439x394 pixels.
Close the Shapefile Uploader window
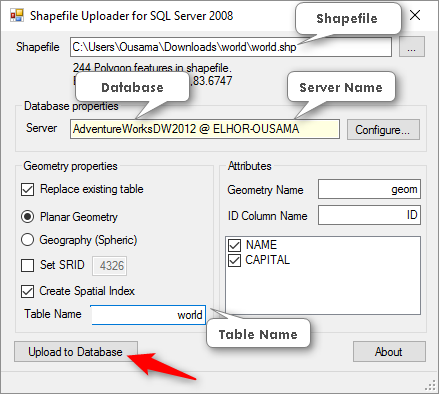pyautogui.click(x=415, y=15)
